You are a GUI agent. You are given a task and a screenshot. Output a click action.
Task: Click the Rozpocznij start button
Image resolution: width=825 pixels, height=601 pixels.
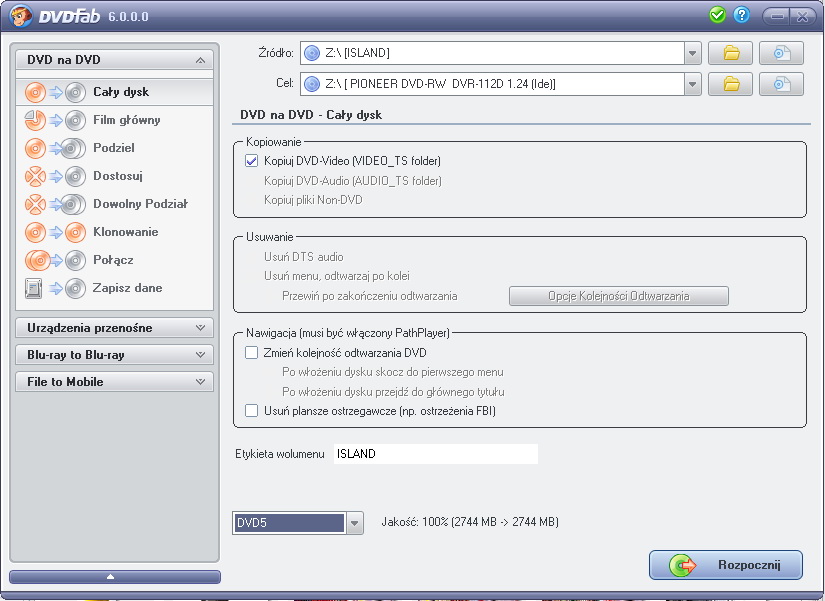click(726, 565)
